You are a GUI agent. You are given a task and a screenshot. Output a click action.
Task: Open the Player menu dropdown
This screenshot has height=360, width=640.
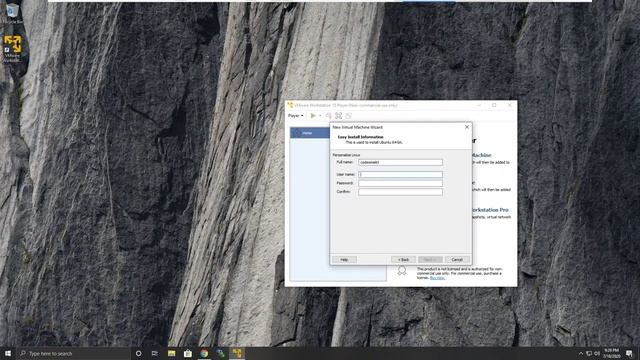pos(296,116)
